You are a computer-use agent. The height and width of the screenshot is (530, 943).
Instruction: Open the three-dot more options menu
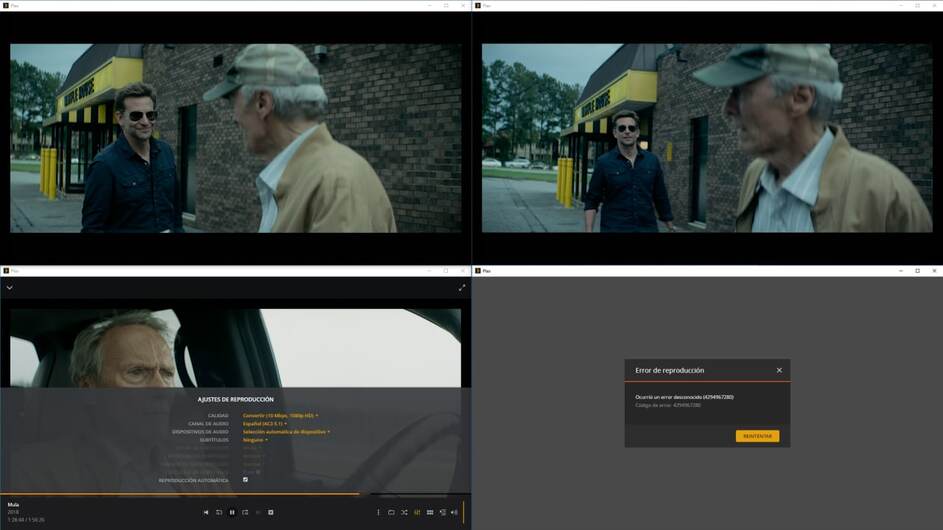point(378,512)
